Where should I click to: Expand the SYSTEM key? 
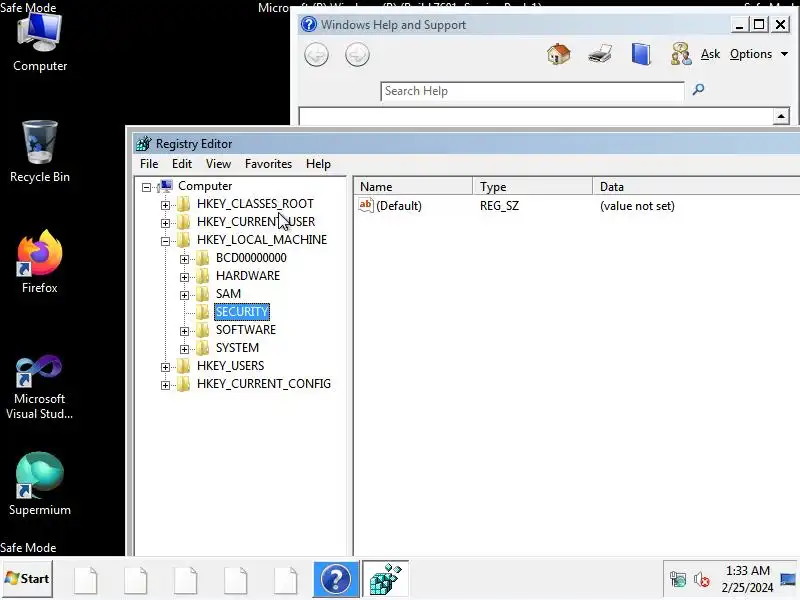[x=184, y=349]
